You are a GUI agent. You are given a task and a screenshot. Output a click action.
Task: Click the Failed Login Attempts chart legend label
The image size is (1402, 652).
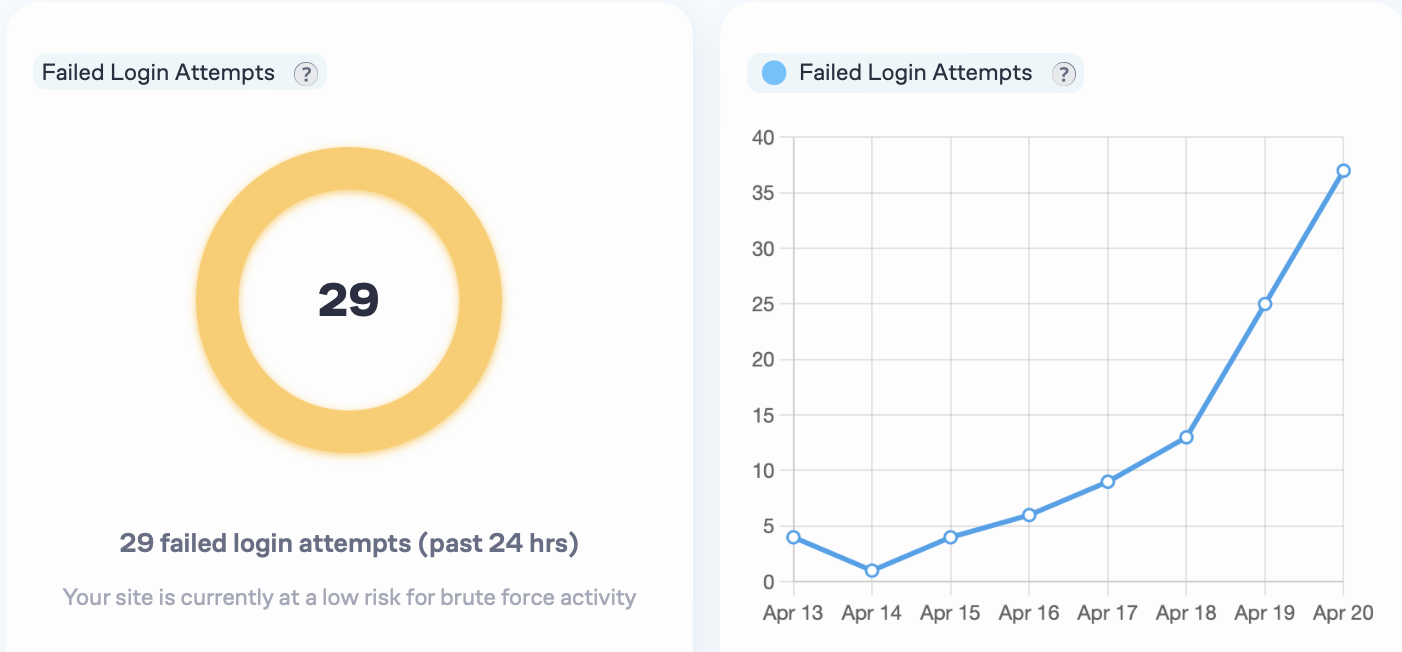(x=915, y=73)
